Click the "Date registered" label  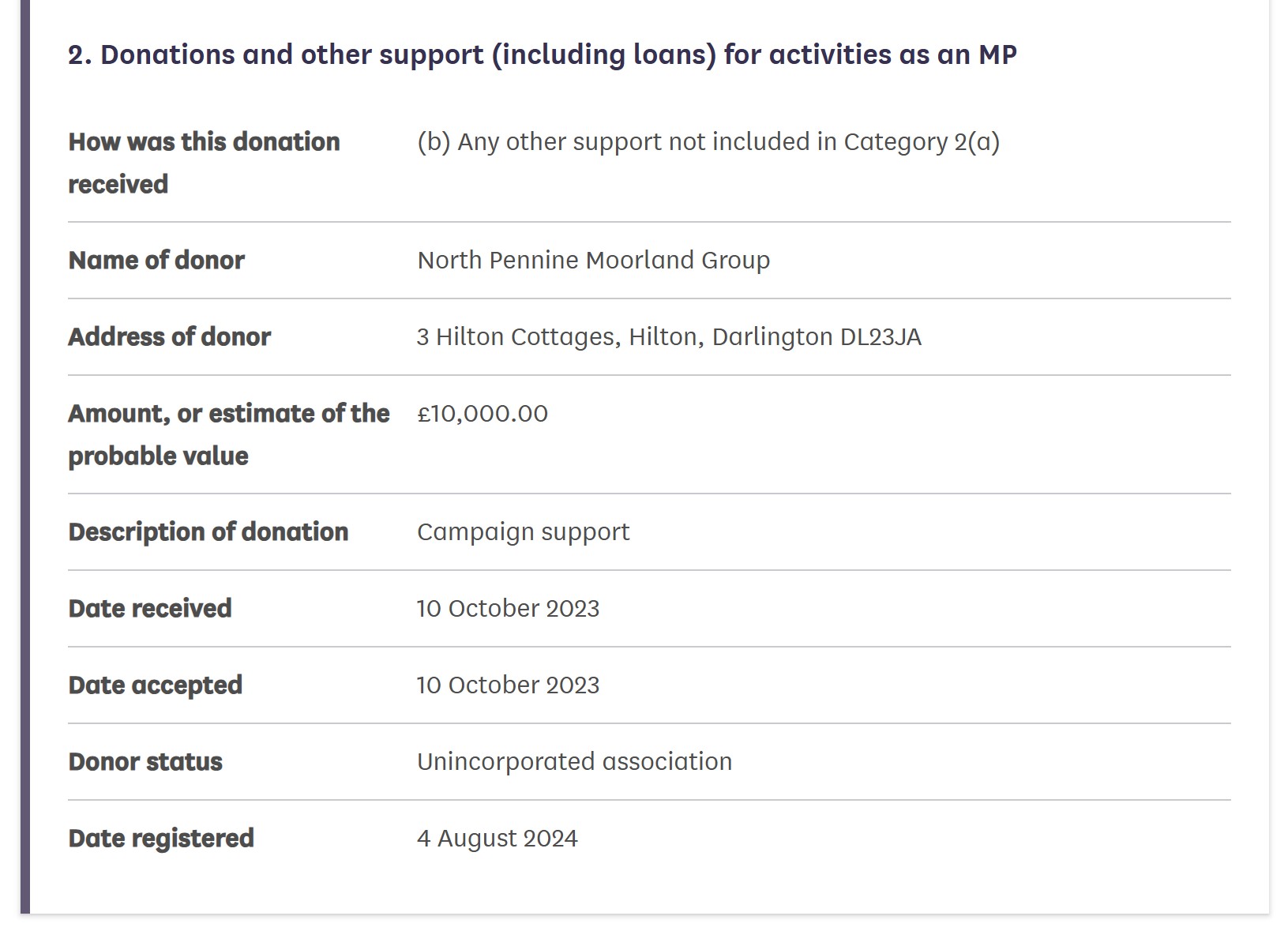[161, 838]
